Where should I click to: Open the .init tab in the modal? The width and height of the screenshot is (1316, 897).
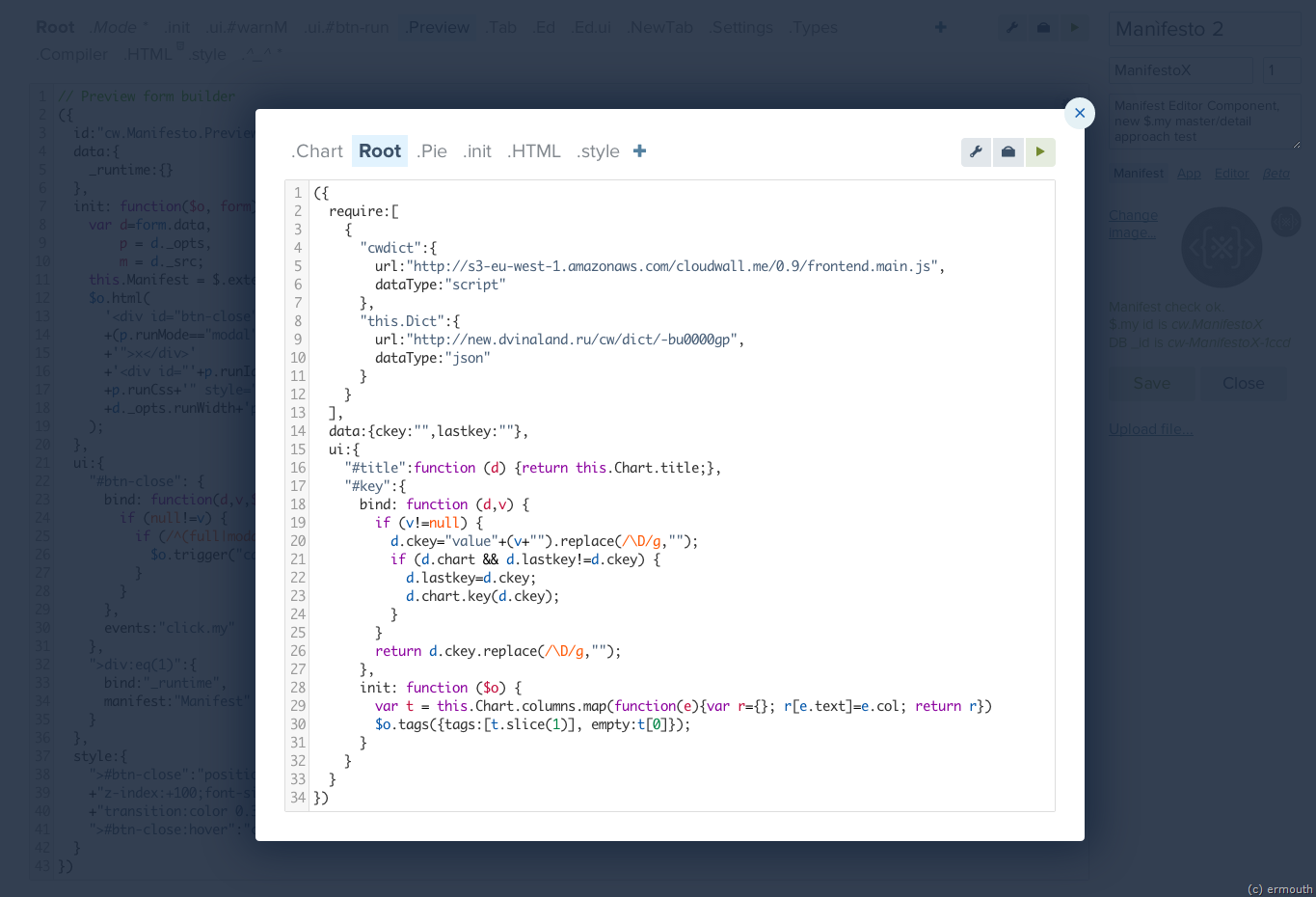pyautogui.click(x=477, y=151)
